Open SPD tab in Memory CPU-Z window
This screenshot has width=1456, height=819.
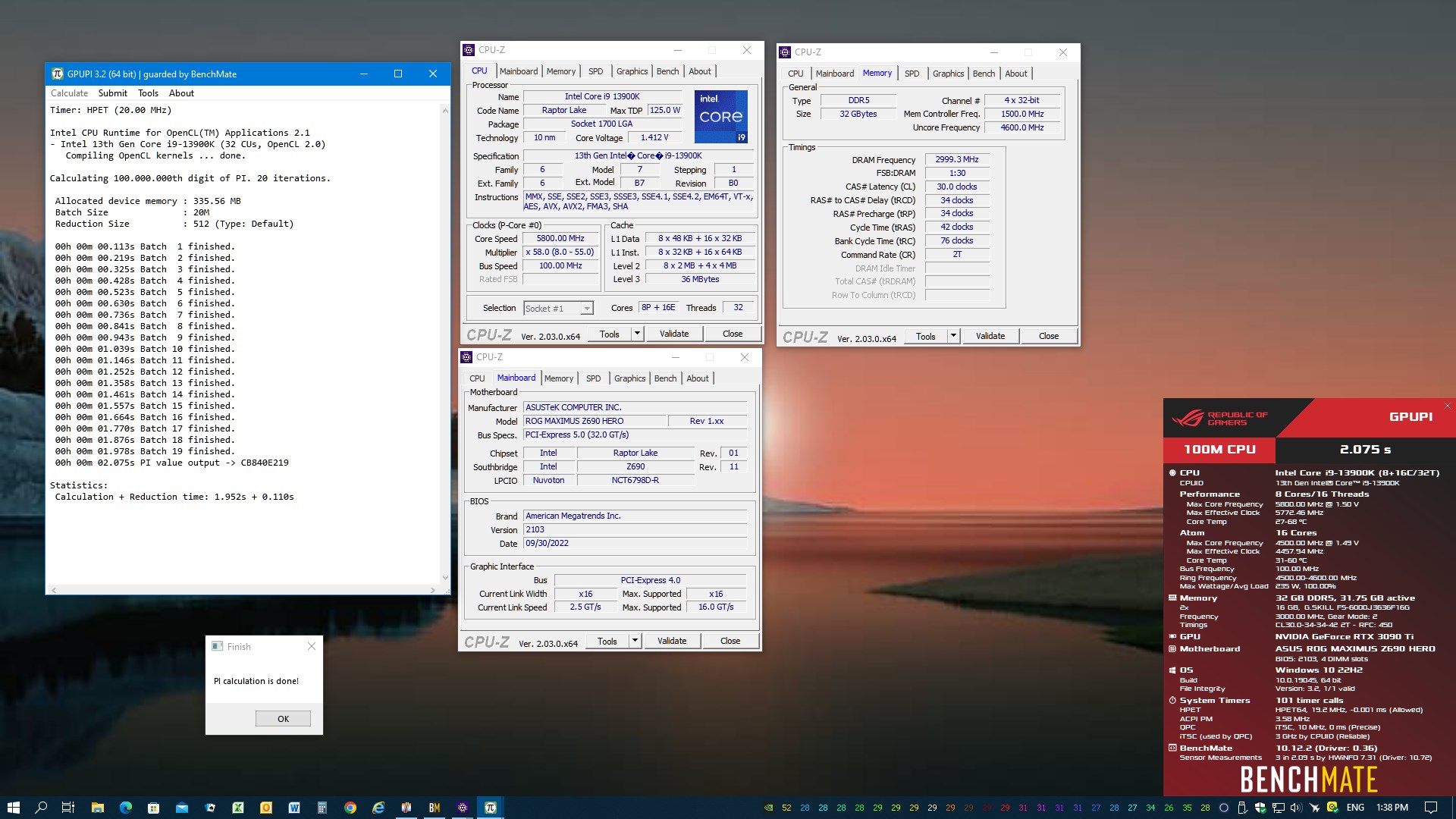tap(912, 74)
